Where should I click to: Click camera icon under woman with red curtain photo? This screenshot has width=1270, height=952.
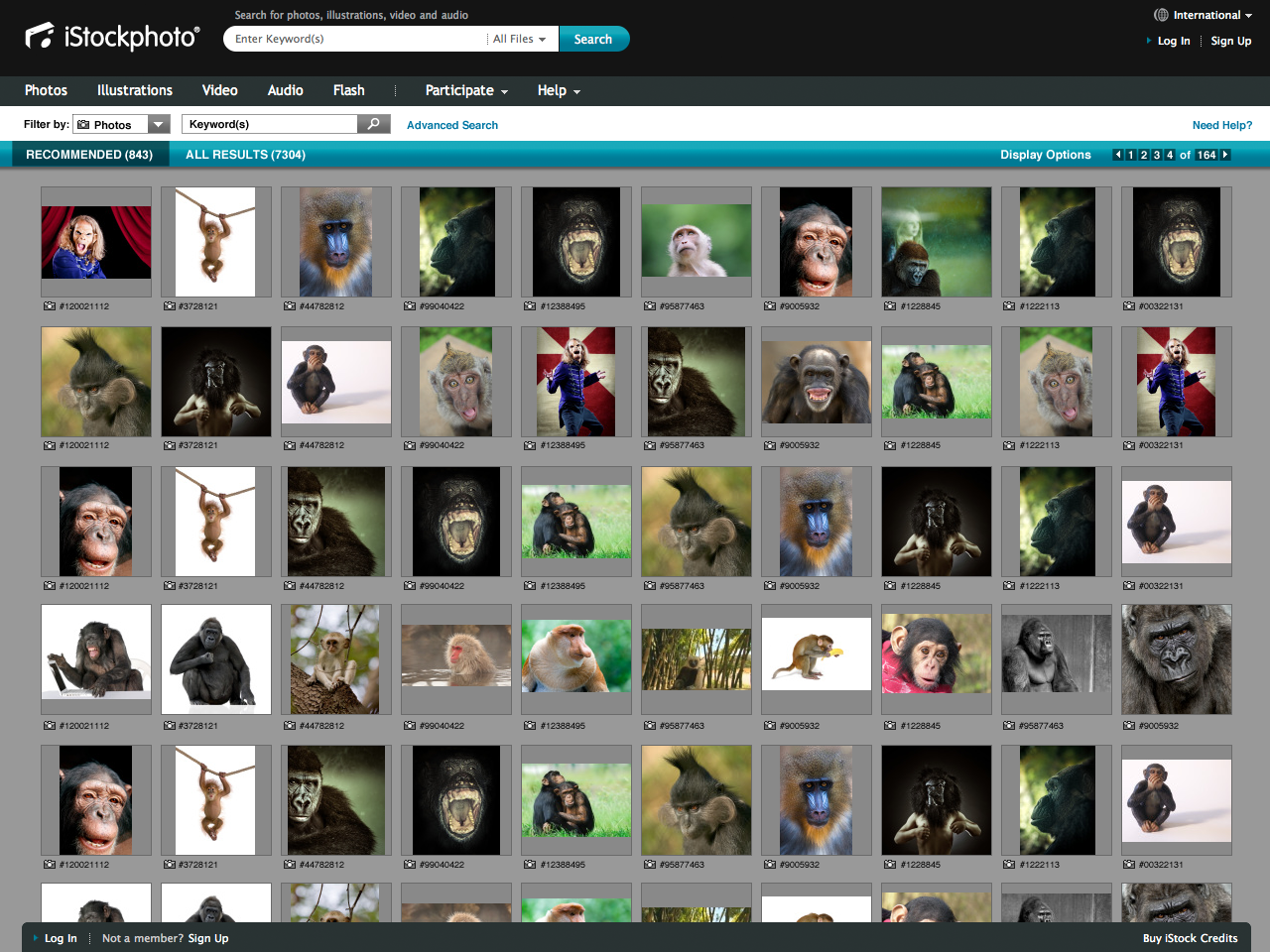pos(49,306)
